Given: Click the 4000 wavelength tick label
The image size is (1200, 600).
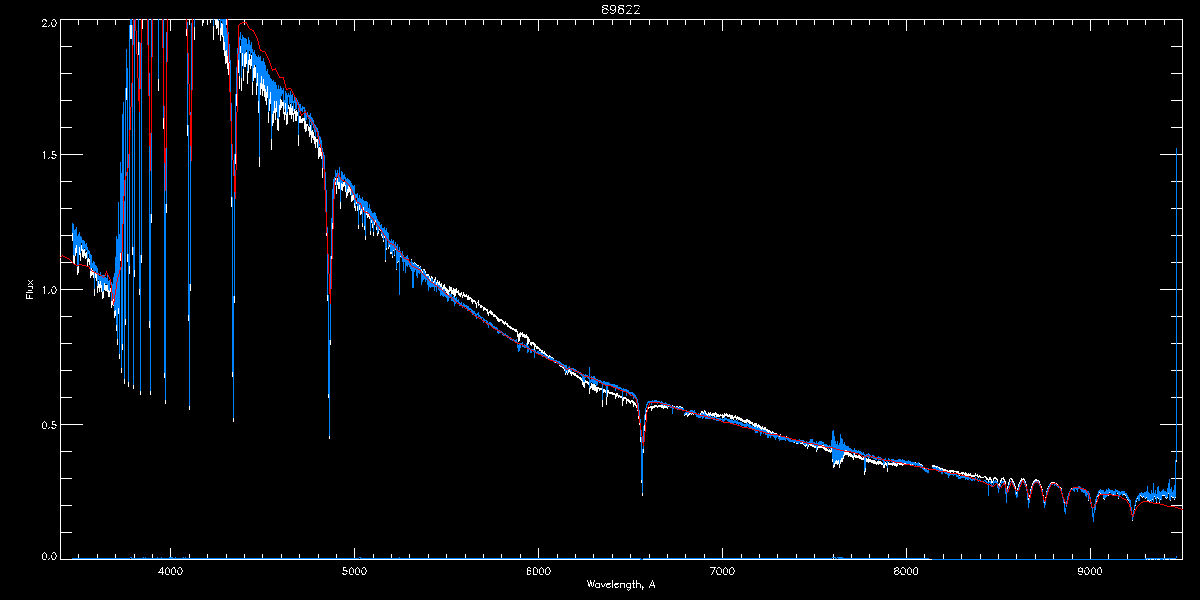Looking at the screenshot, I should coord(171,571).
